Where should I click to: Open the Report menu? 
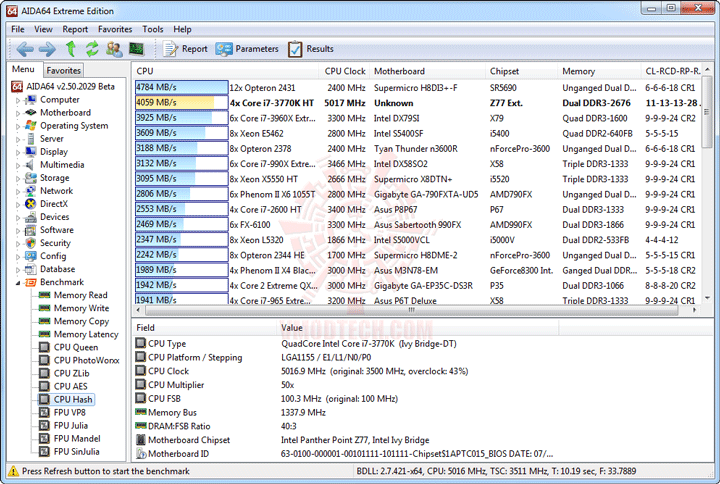(x=75, y=29)
